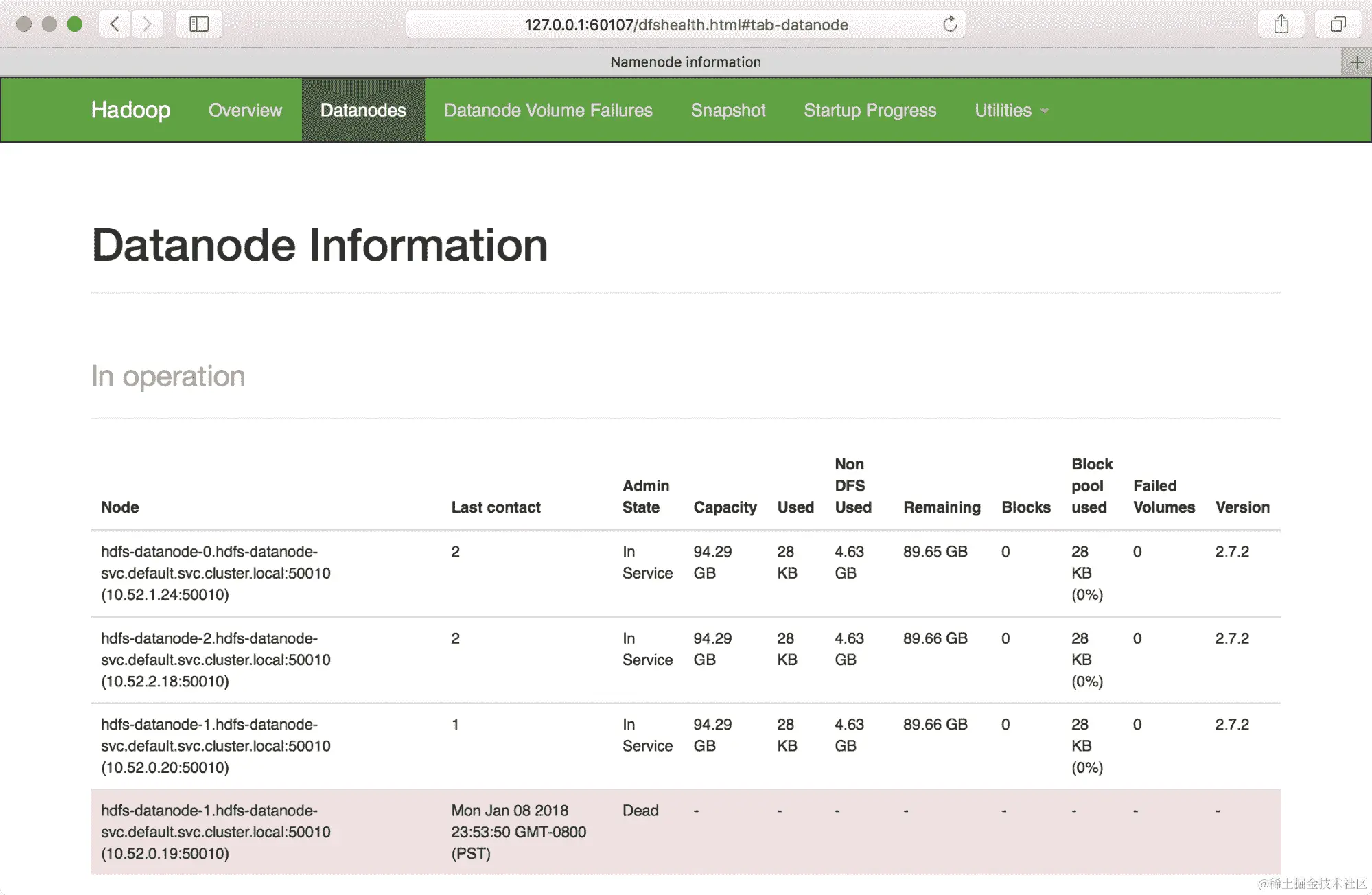This screenshot has height=895, width=1372.
Task: Show all tabs with the tab overview icon
Action: point(1338,24)
